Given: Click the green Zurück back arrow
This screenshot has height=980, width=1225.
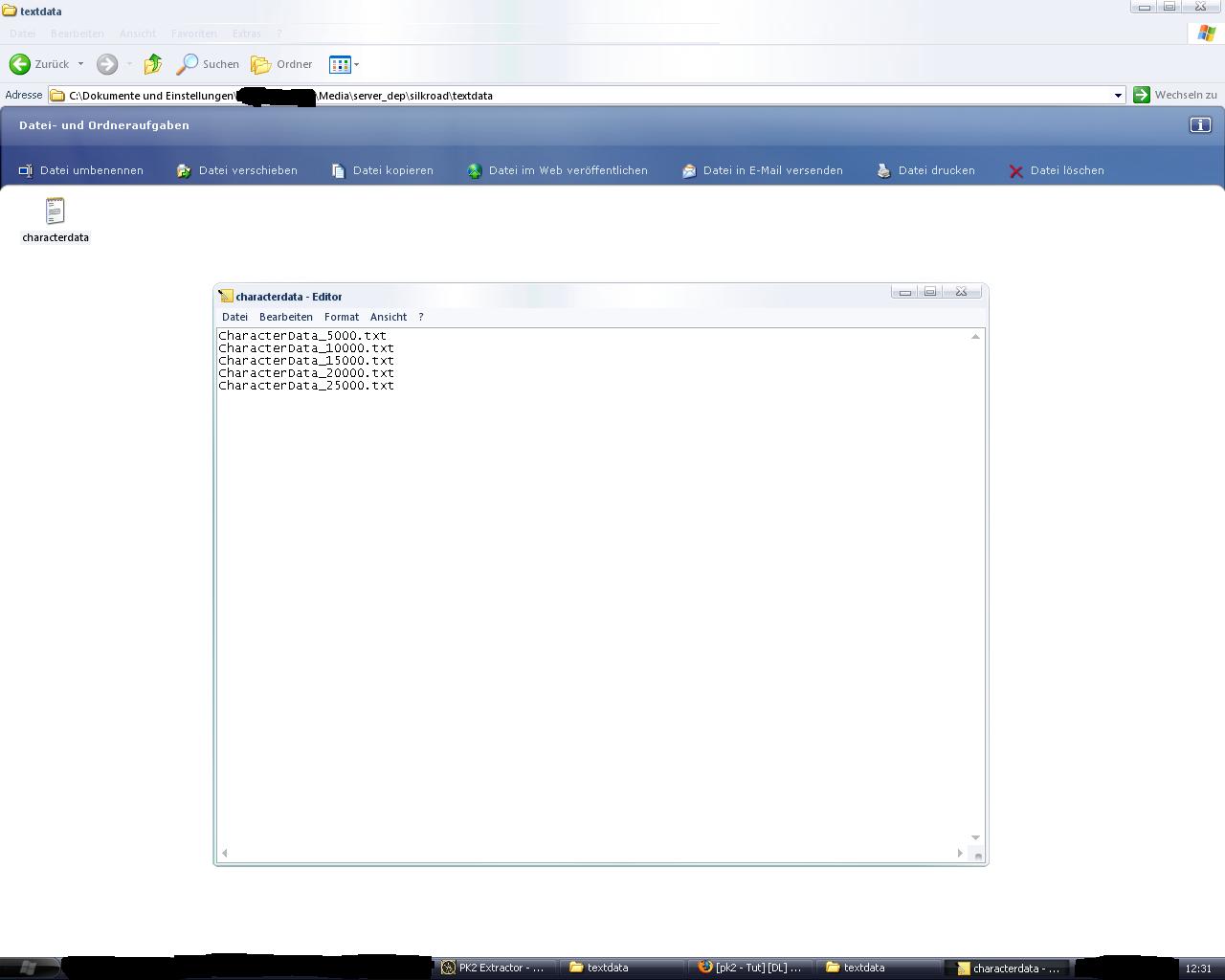Looking at the screenshot, I should tap(20, 64).
